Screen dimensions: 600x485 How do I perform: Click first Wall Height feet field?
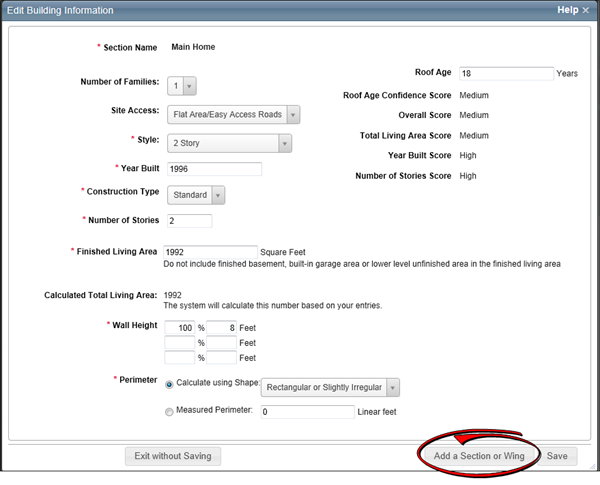click(221, 327)
